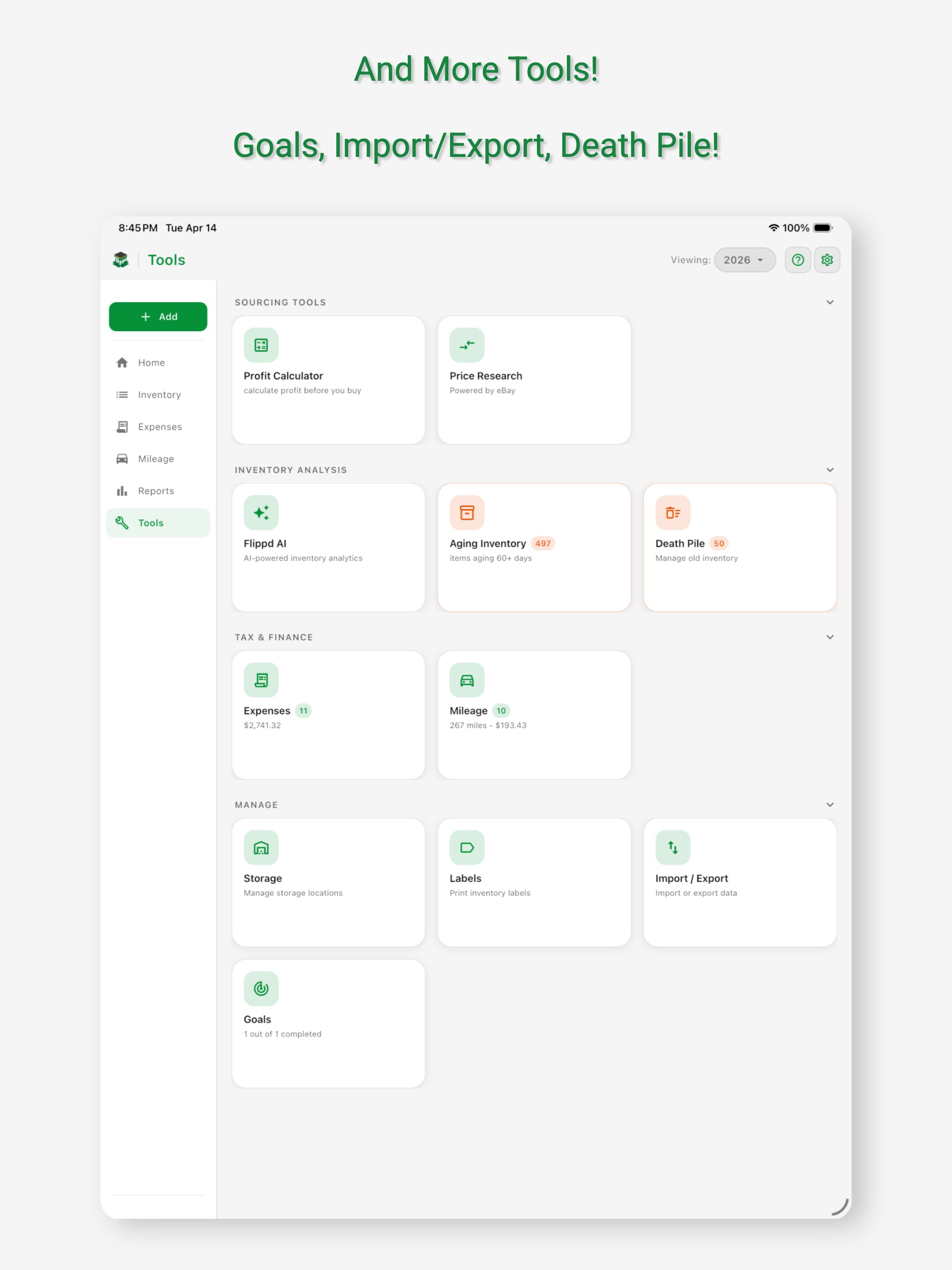
Task: Click 'Manage old inventory' text
Action: (x=696, y=558)
